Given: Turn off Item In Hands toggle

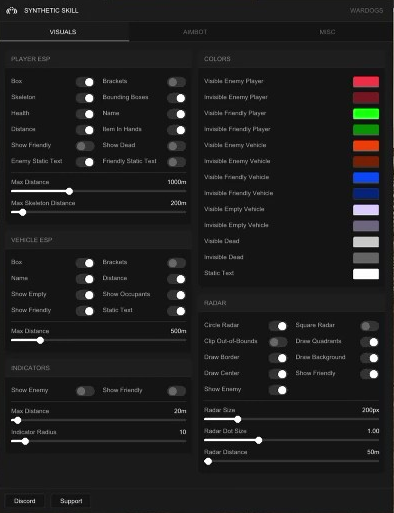Looking at the screenshot, I should tap(176, 130).
